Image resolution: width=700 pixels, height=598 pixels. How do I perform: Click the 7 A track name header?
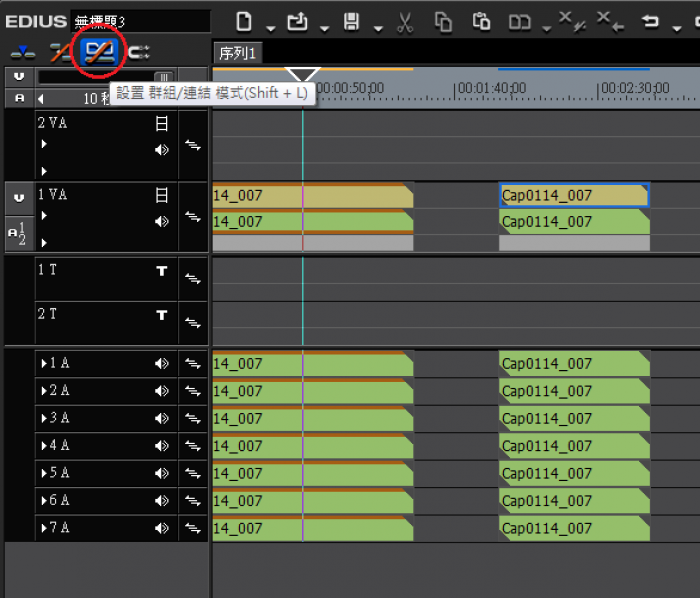click(x=60, y=528)
